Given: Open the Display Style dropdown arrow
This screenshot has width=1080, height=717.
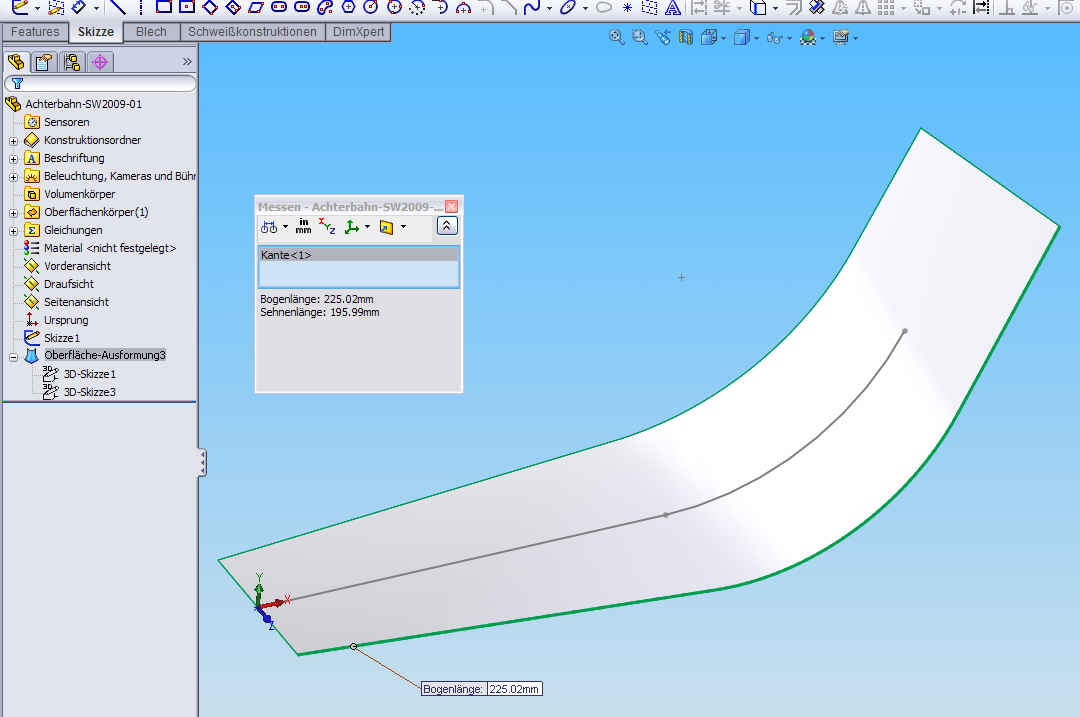Looking at the screenshot, I should [x=756, y=38].
